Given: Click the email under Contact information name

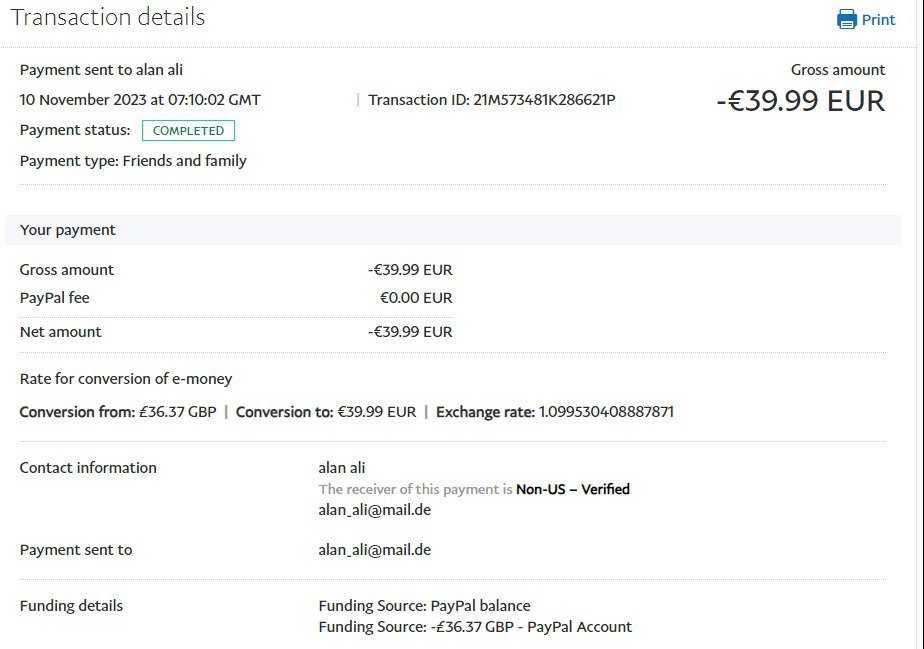Looking at the screenshot, I should 374,510.
